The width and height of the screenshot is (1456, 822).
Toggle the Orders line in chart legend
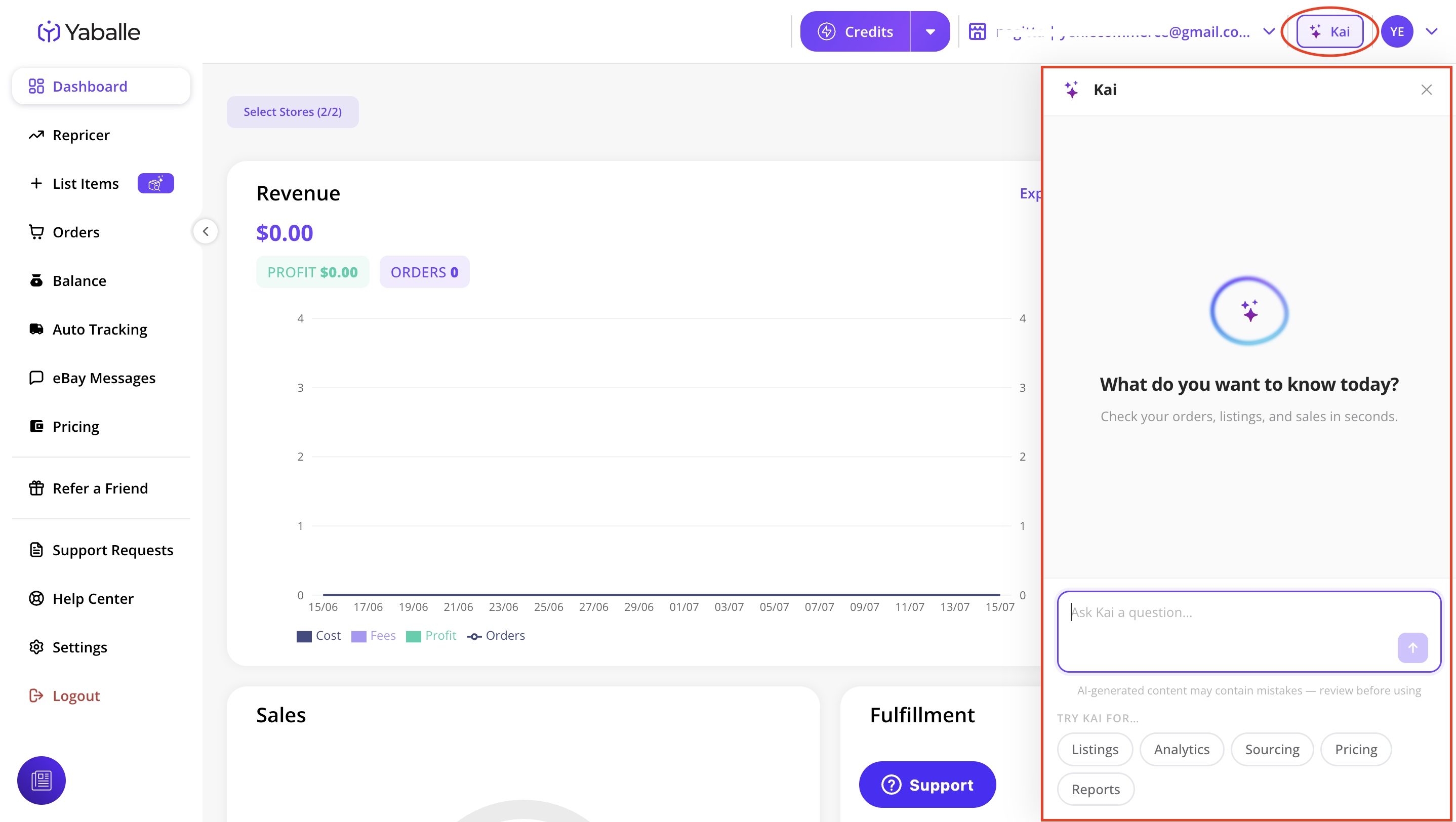click(496, 636)
